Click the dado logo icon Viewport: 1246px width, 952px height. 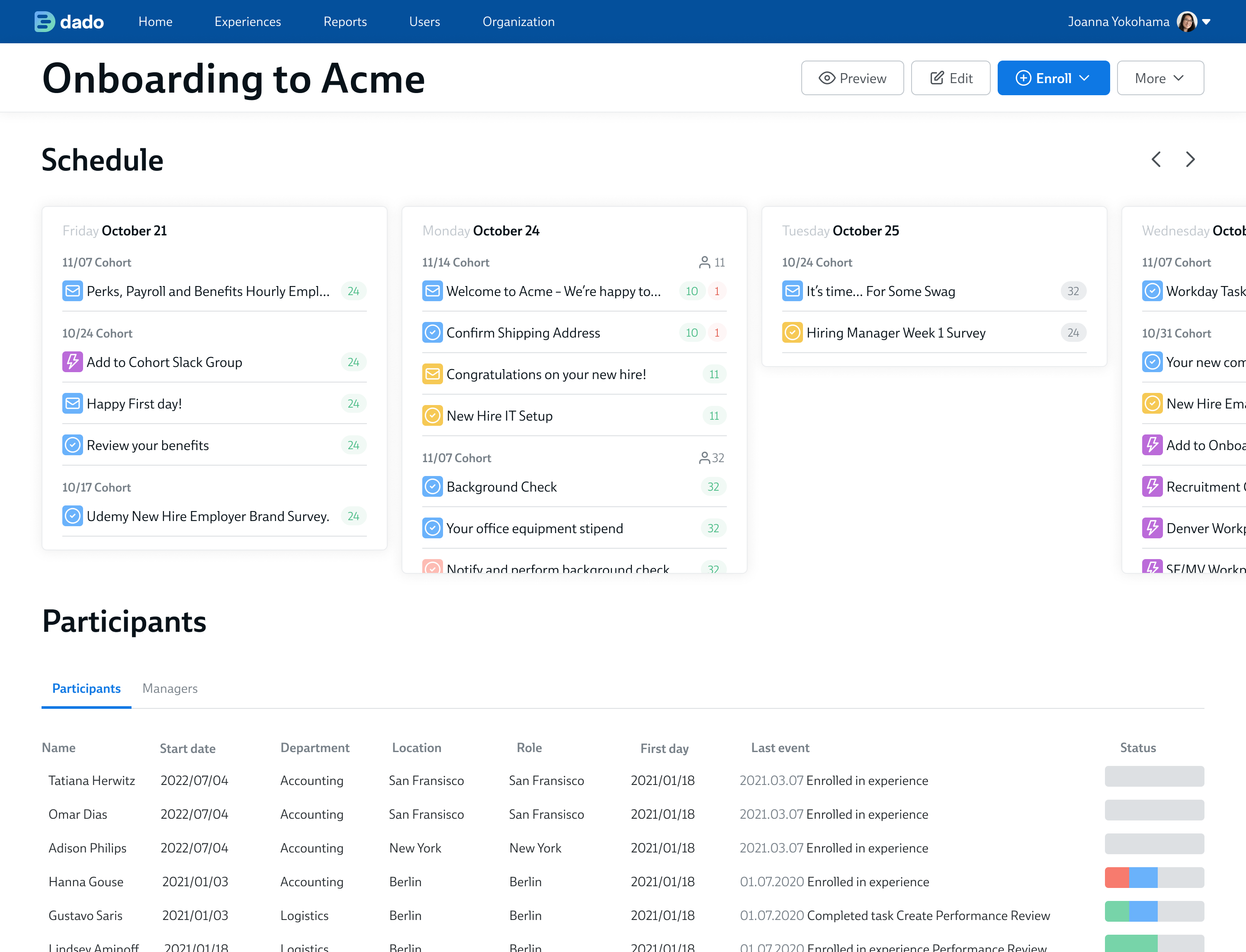click(44, 22)
